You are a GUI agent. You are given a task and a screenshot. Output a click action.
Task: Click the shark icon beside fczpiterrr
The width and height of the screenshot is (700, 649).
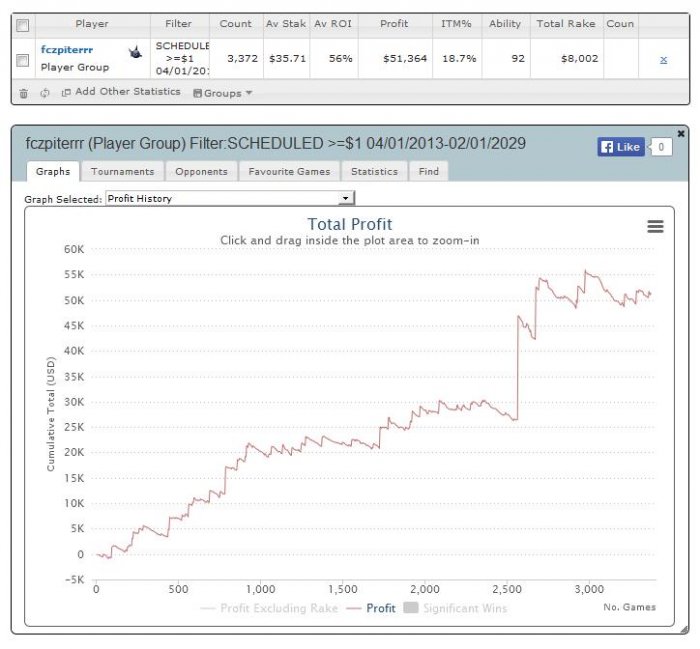pos(135,52)
